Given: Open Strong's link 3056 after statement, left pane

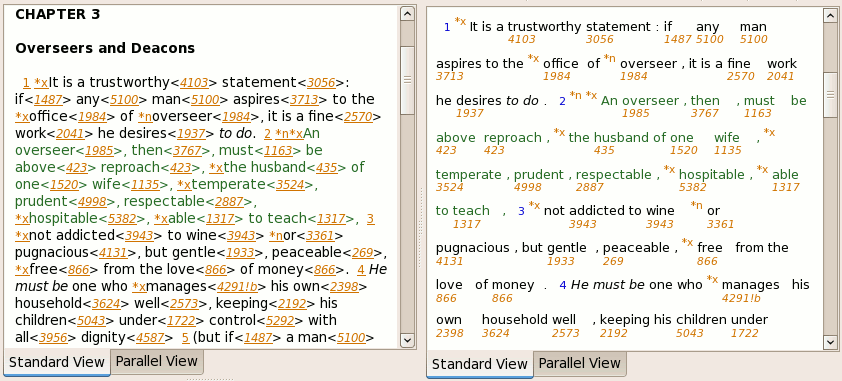Looking at the screenshot, I should (x=321, y=83).
